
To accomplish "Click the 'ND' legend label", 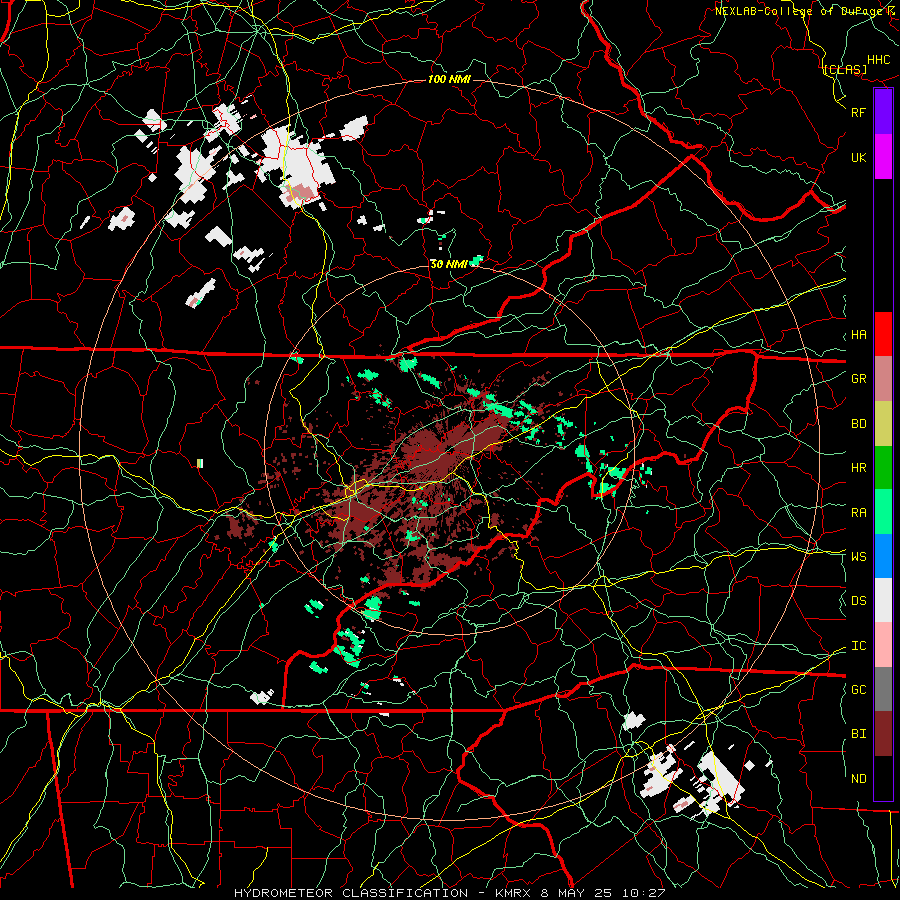I will 858,779.
